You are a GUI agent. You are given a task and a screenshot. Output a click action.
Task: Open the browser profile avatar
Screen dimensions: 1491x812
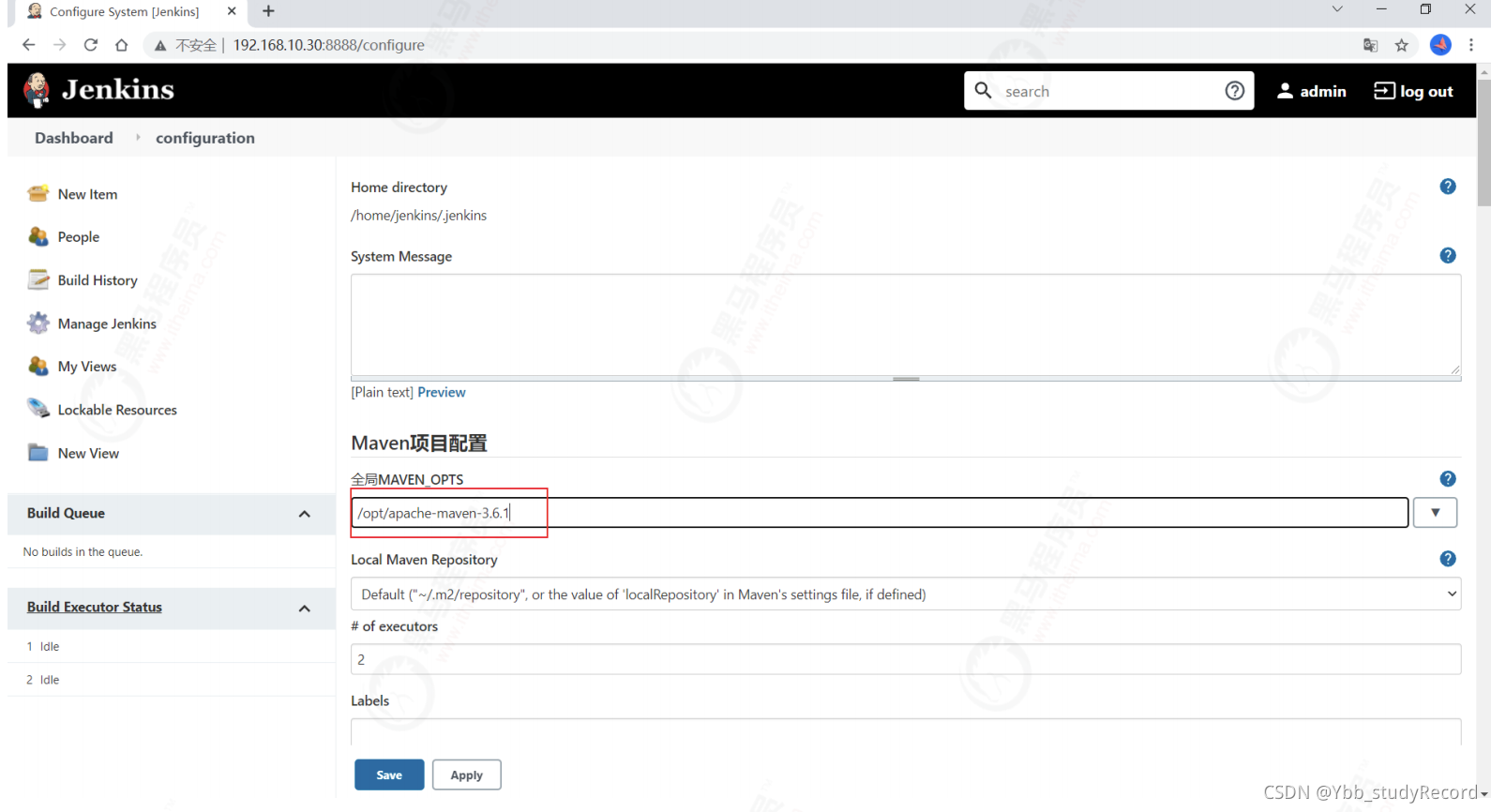click(1440, 45)
